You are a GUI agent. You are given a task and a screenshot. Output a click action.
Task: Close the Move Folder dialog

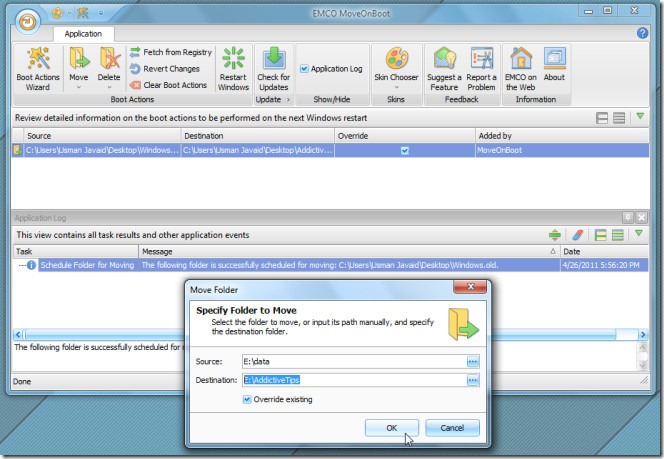click(x=470, y=287)
